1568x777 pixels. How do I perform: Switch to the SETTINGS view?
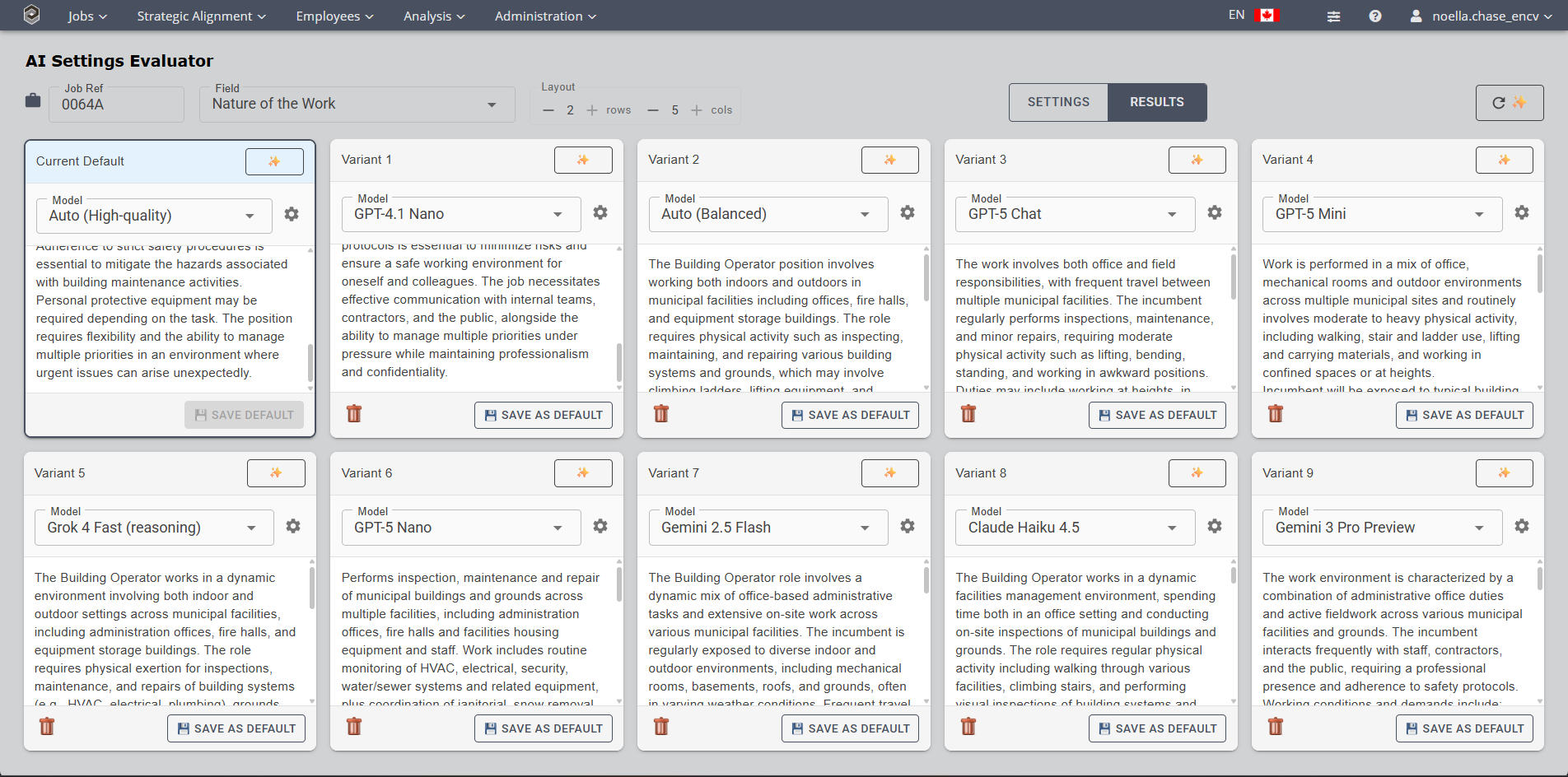[x=1058, y=102]
